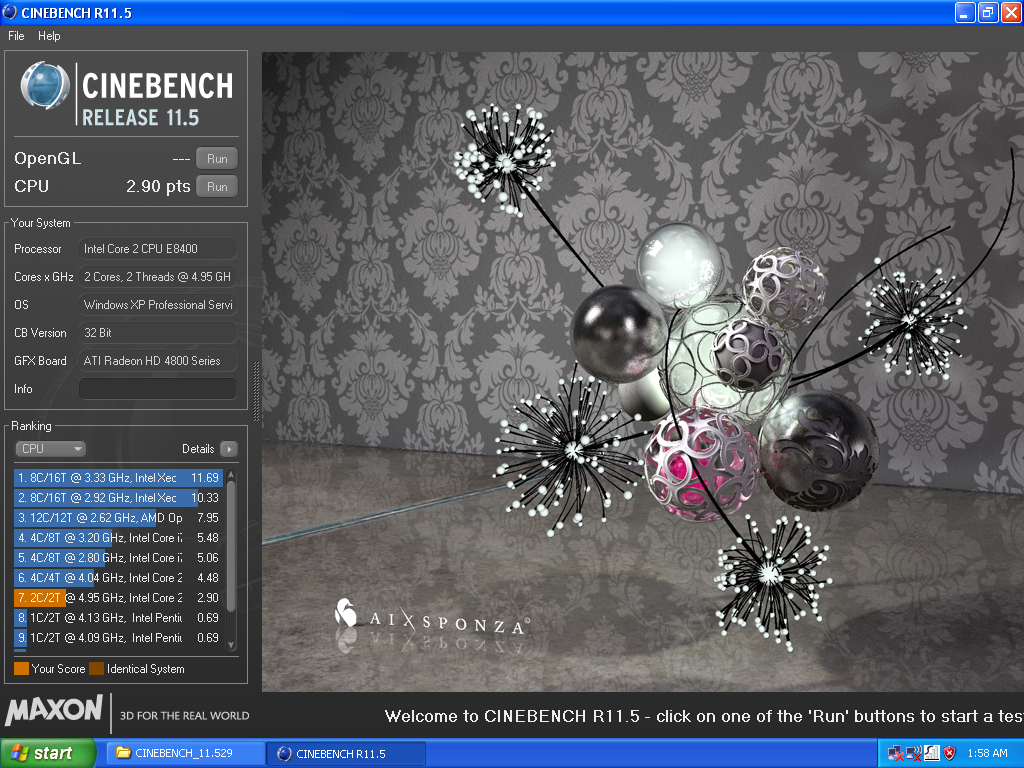This screenshot has height=768, width=1024.
Task: Click ranking list scroll down arrow
Action: coord(231,645)
